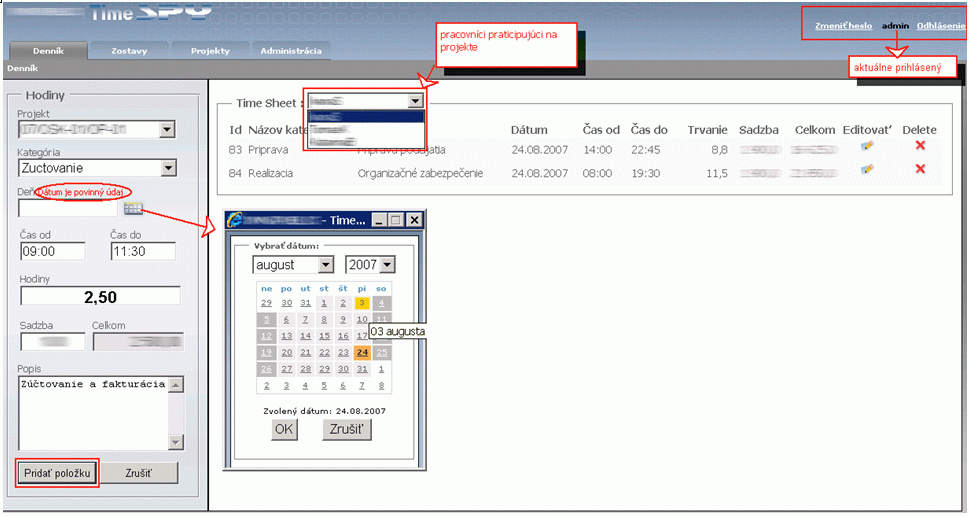Expand the Time Sheet employee dropdown
This screenshot has width=969, height=516.
[x=415, y=101]
